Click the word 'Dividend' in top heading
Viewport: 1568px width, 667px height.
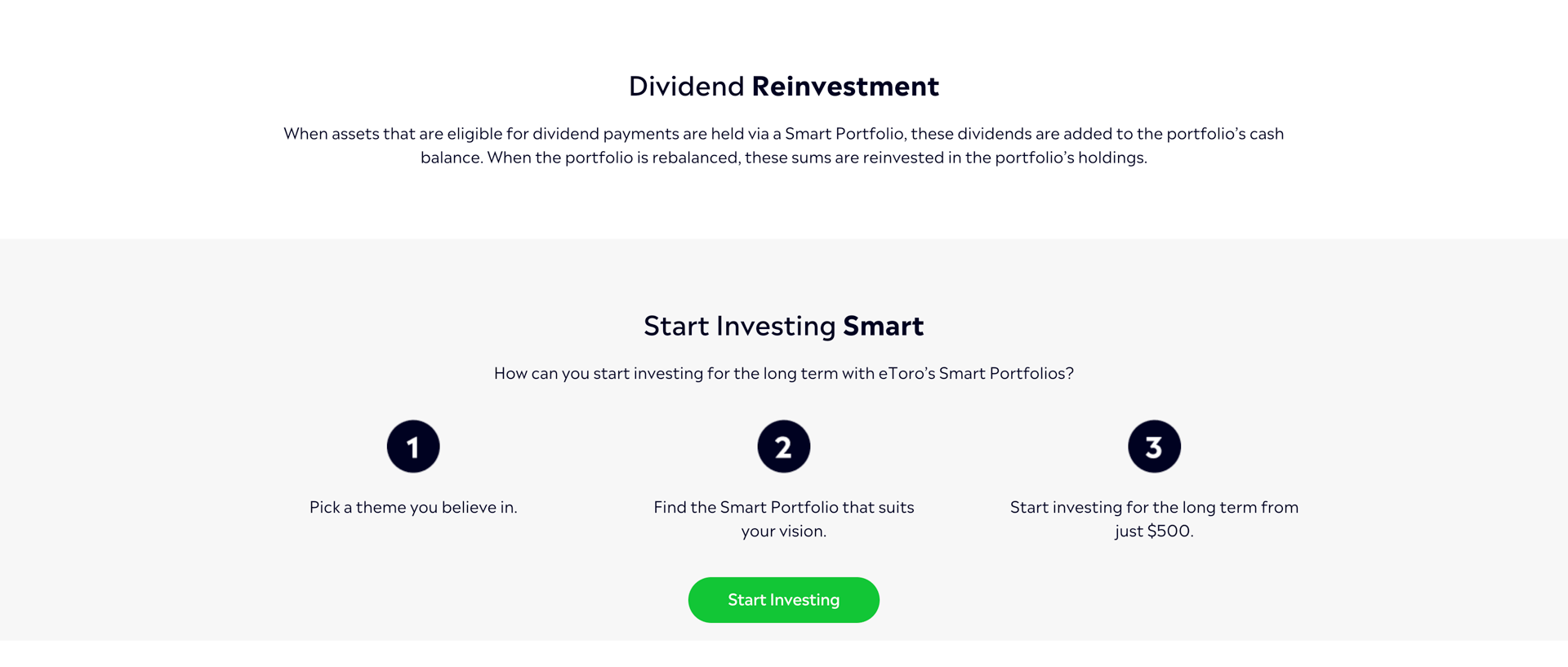(686, 86)
